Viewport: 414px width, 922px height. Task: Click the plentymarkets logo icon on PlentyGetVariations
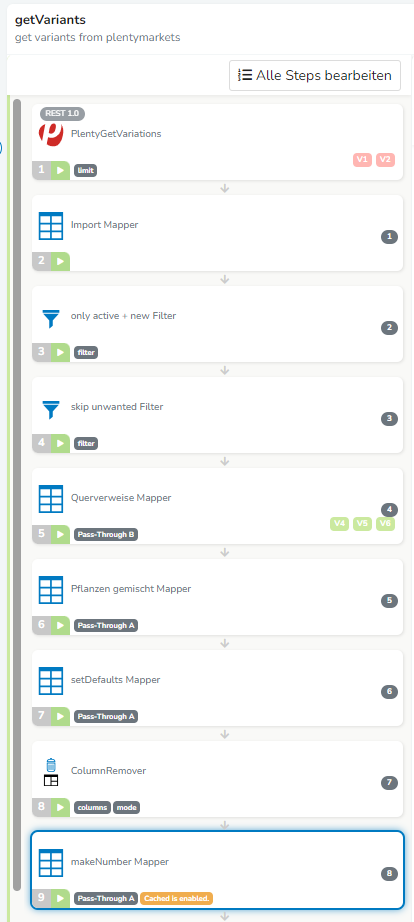[51, 134]
